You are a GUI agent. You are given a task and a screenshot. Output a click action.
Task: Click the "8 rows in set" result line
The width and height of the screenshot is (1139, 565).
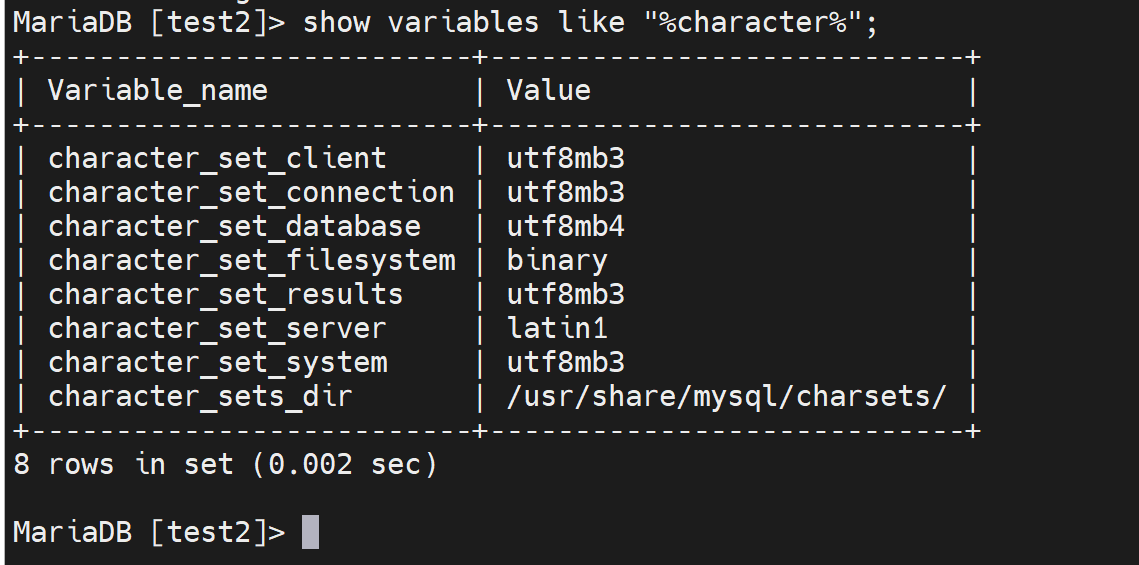[226, 464]
